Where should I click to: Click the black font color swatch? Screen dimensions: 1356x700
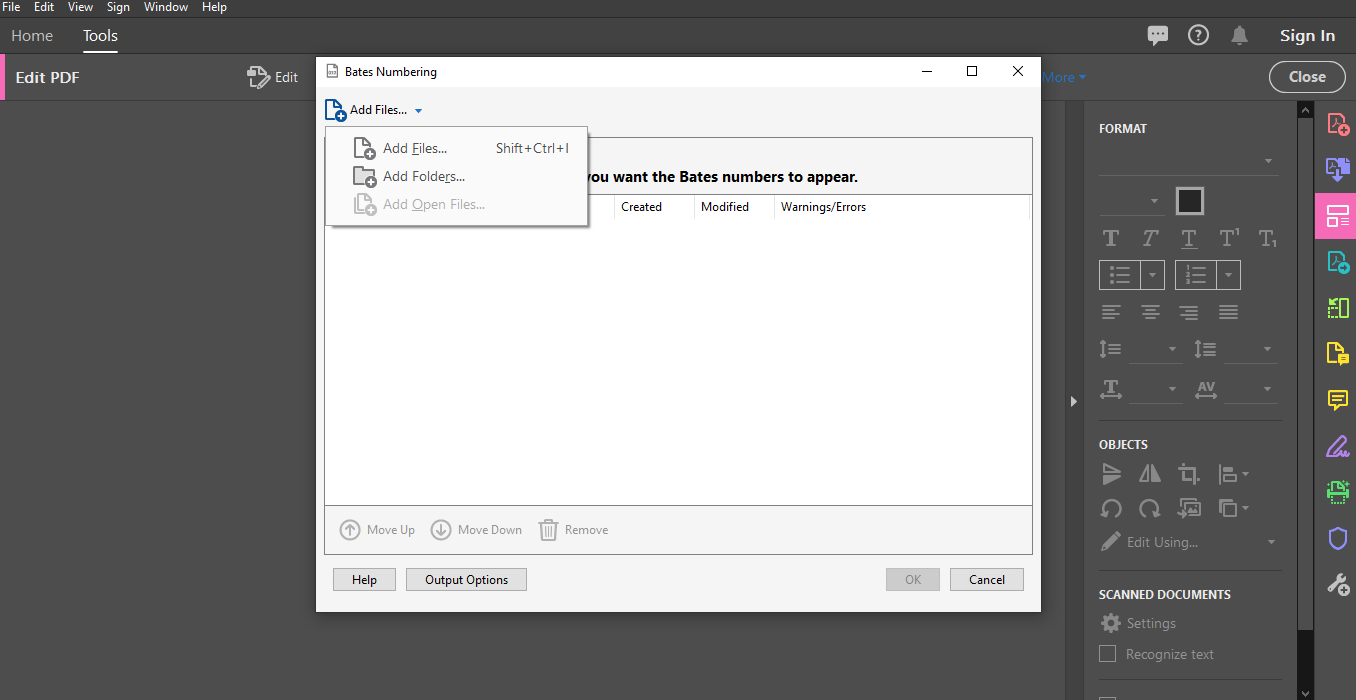pos(1189,201)
